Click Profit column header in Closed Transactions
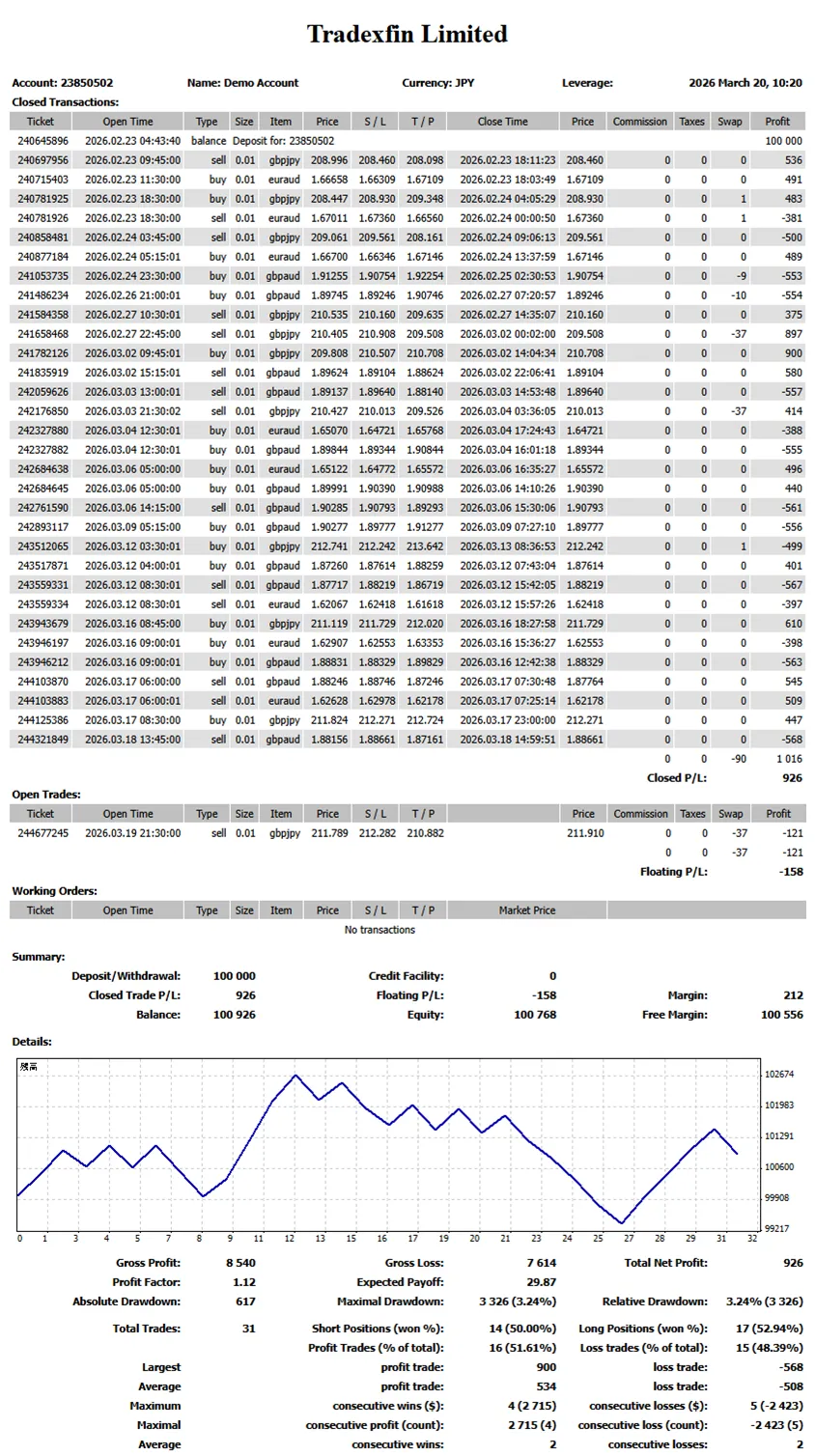 coord(776,122)
